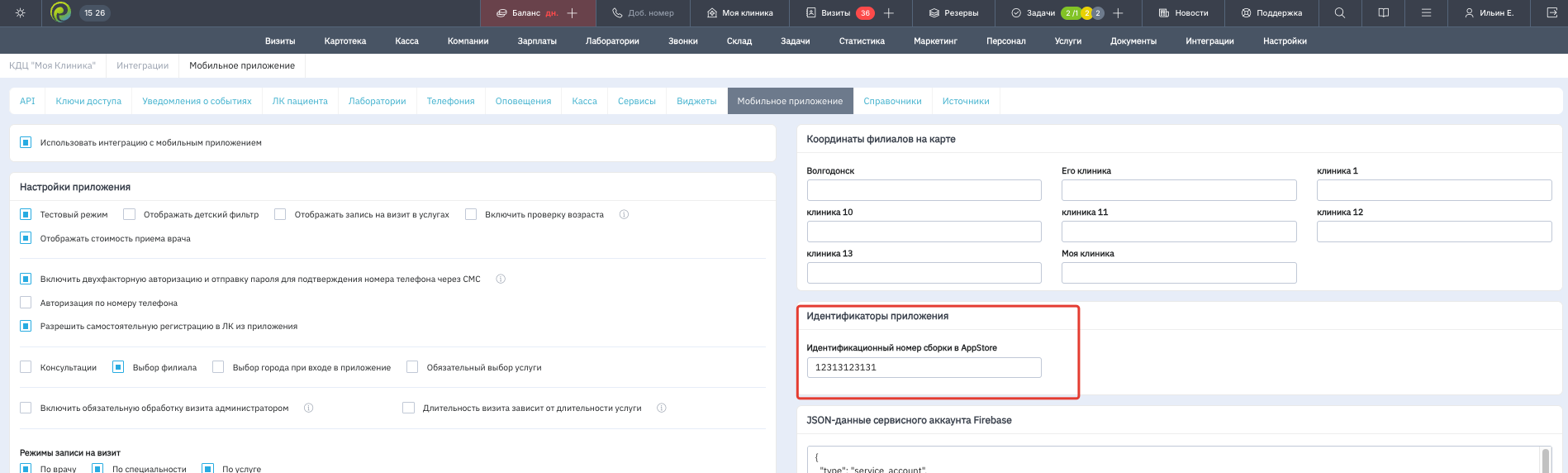Open the Маркетинг menu
The height and width of the screenshot is (473, 1568).
(x=935, y=41)
